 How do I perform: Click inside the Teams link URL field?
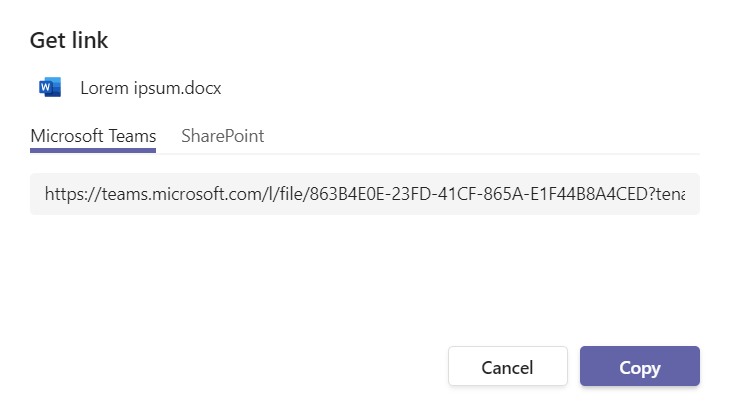click(x=364, y=194)
